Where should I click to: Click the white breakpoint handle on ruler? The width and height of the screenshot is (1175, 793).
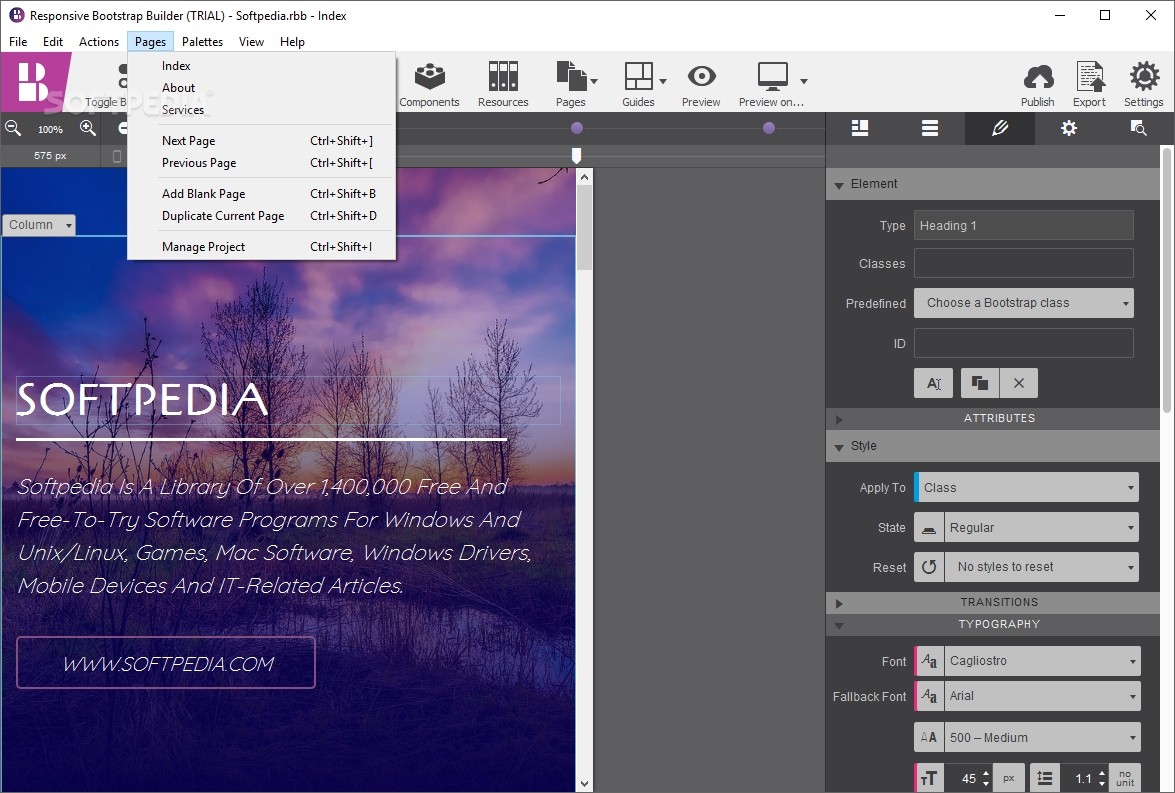[576, 155]
